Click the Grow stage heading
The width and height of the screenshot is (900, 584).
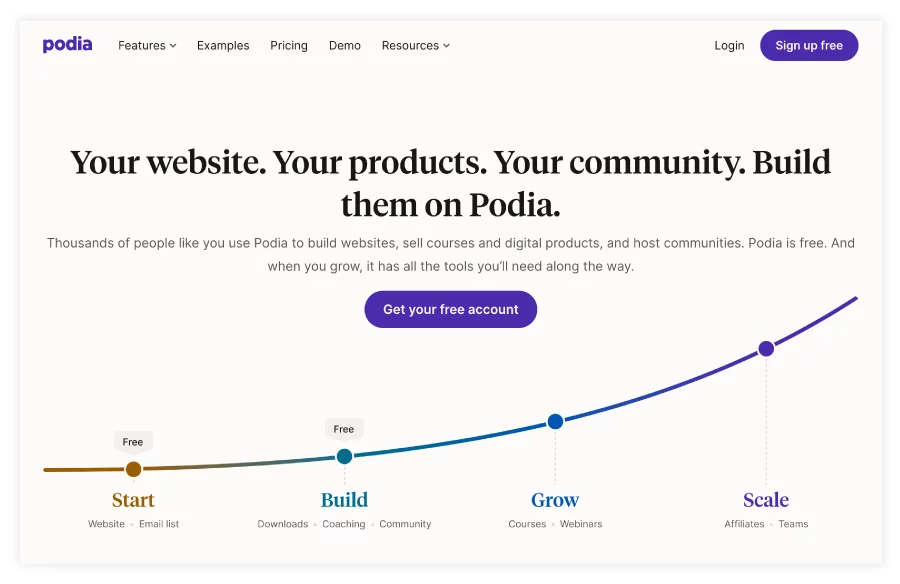pos(555,500)
